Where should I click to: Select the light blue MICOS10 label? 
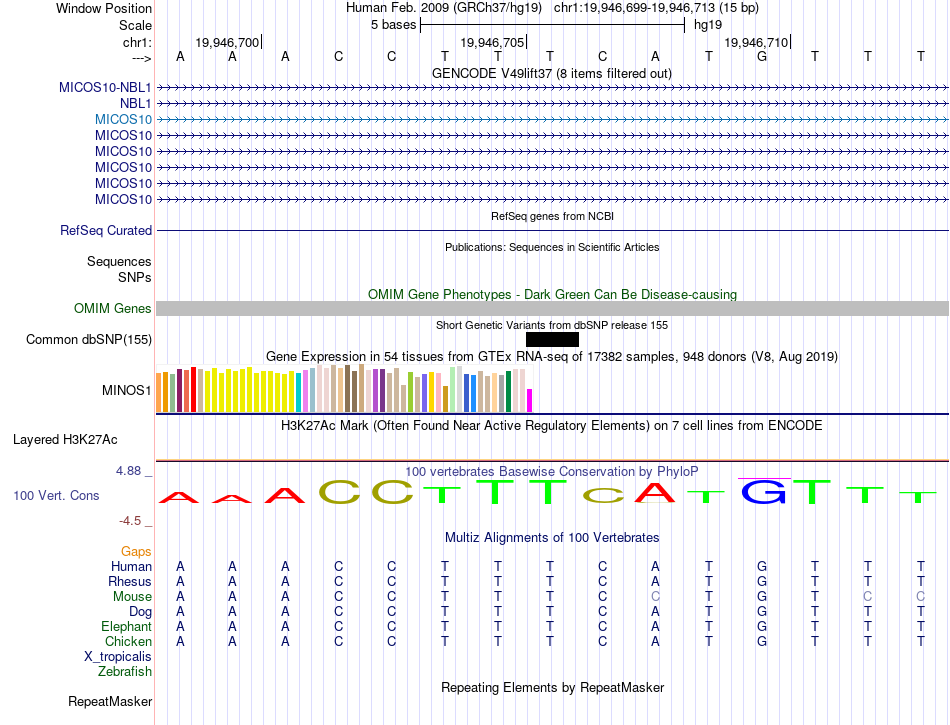(x=123, y=119)
